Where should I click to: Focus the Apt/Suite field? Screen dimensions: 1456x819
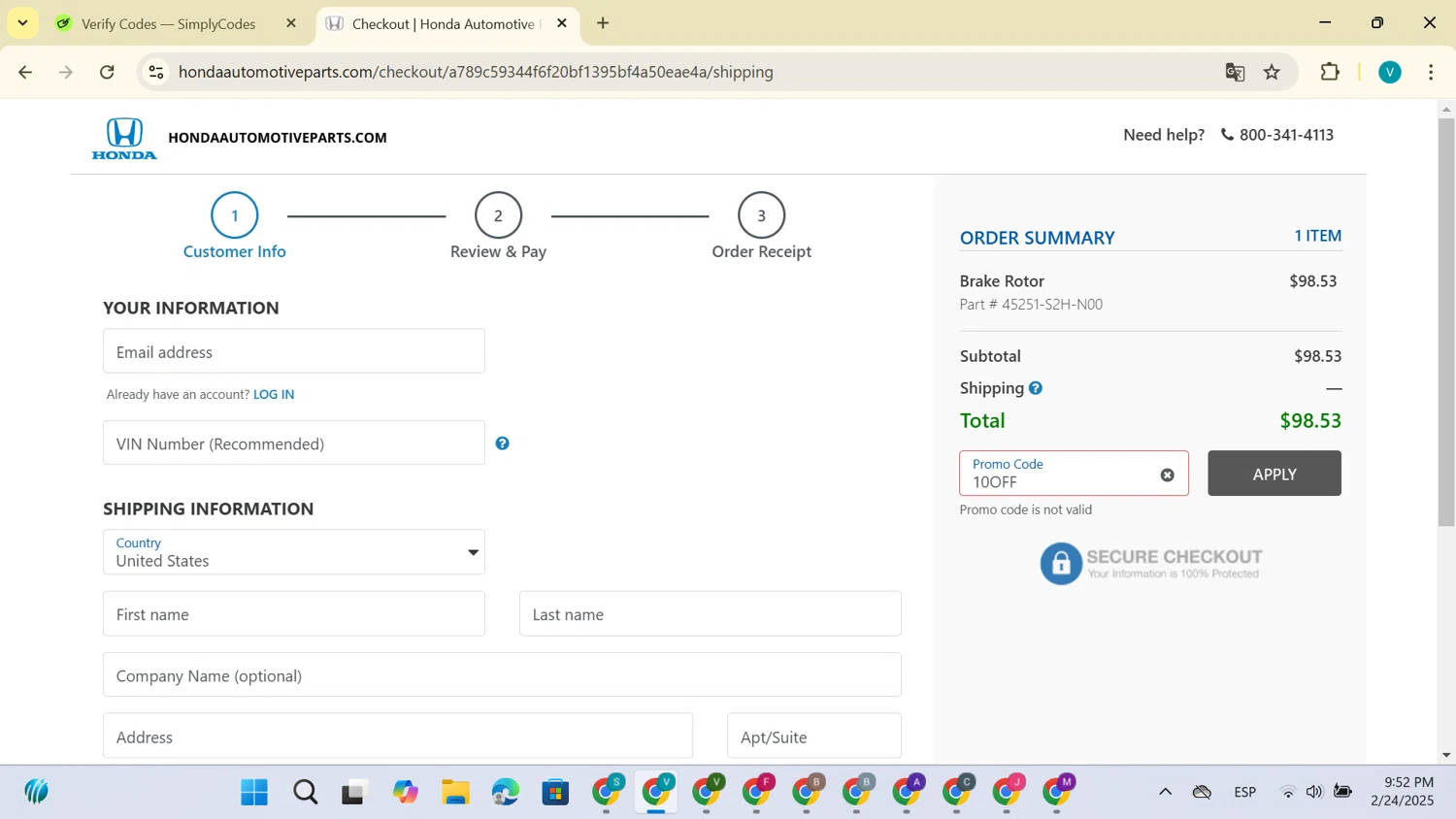[814, 737]
